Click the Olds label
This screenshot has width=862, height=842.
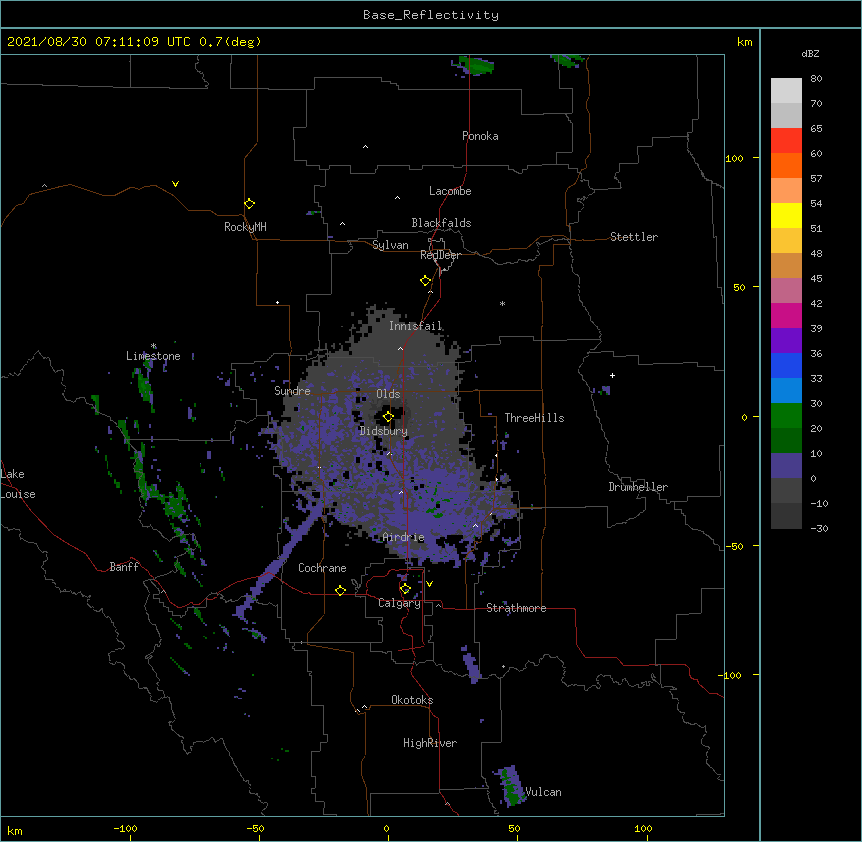[388, 394]
